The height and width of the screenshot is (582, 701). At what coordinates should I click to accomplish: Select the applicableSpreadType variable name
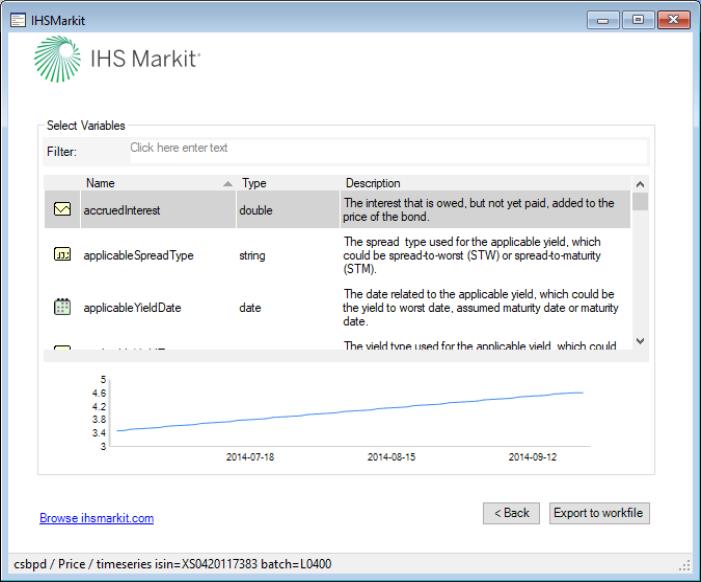[x=138, y=255]
